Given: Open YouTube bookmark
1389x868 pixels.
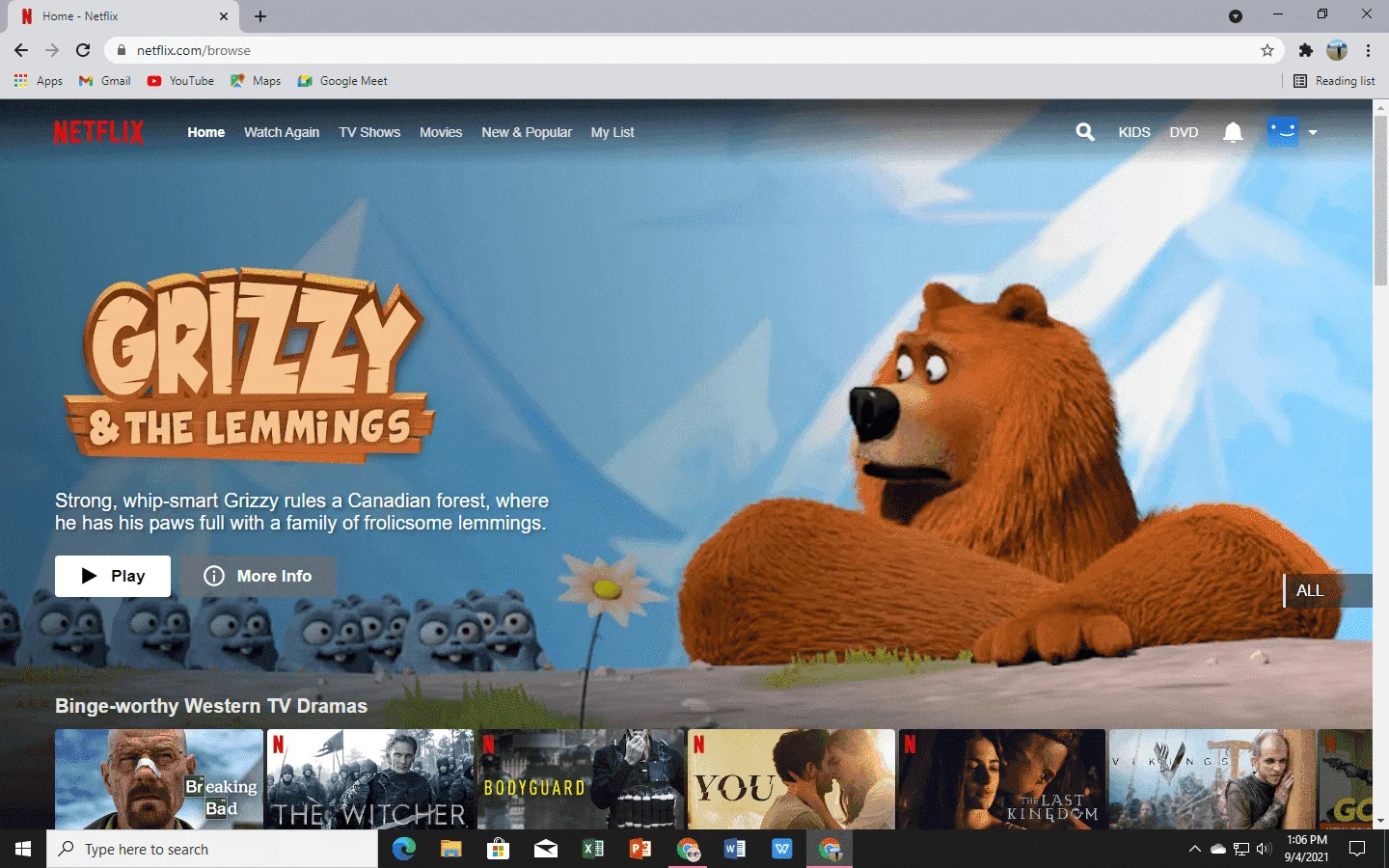Looking at the screenshot, I should [180, 81].
